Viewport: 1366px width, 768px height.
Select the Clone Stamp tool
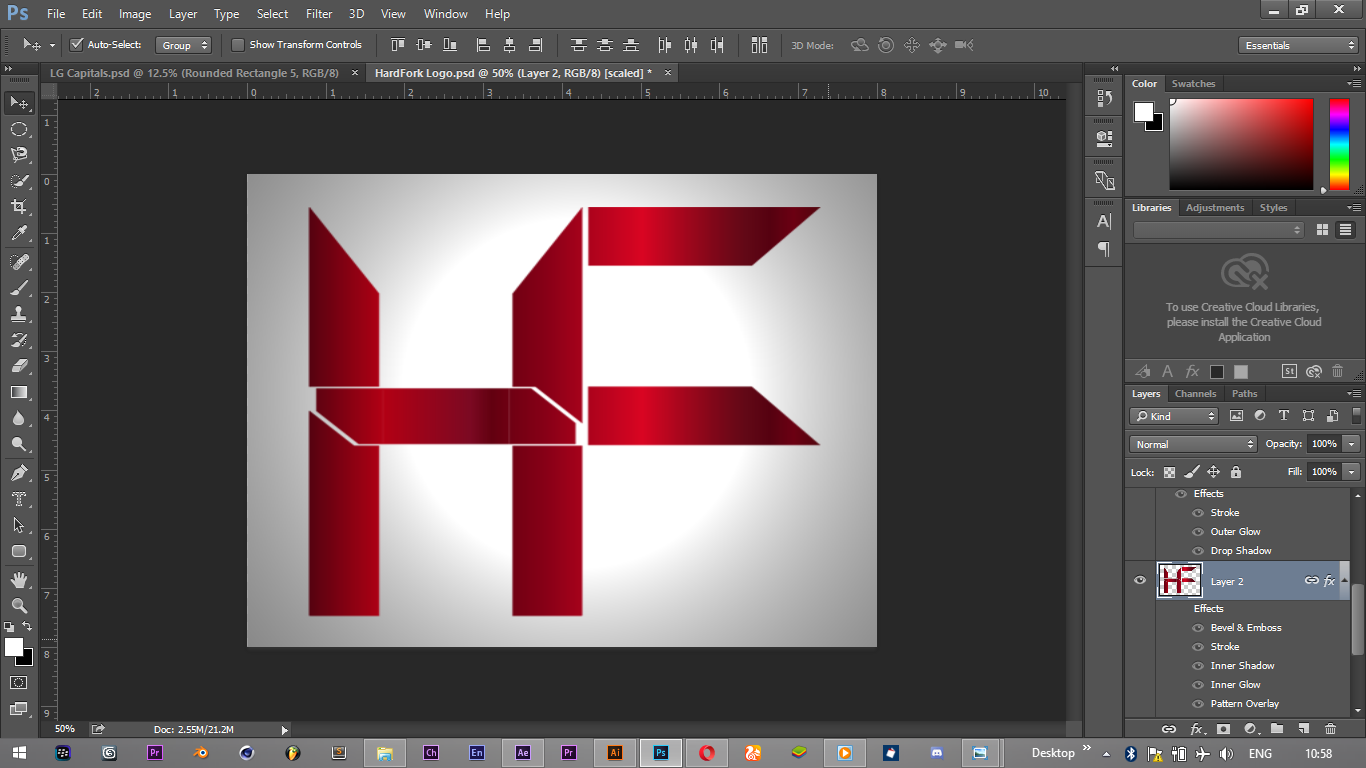(19, 314)
